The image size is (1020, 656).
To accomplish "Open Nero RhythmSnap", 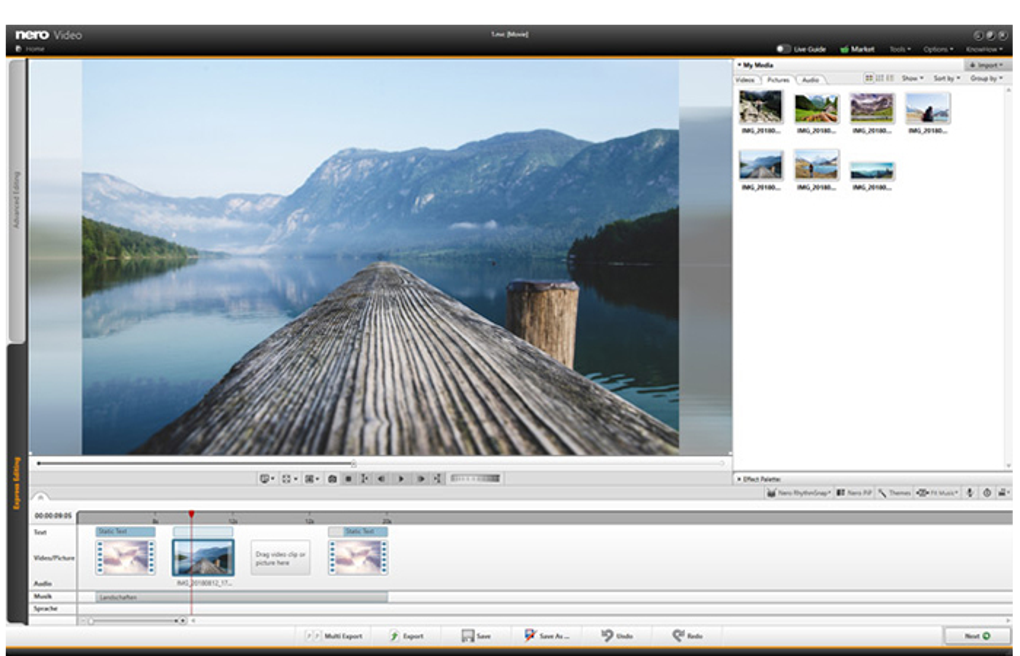I will [798, 493].
